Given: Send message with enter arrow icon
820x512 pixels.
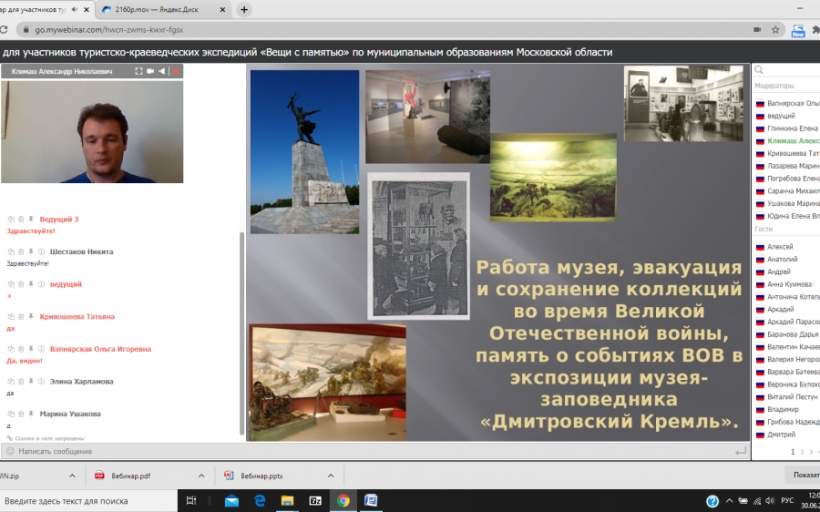Looking at the screenshot, I should tap(741, 451).
